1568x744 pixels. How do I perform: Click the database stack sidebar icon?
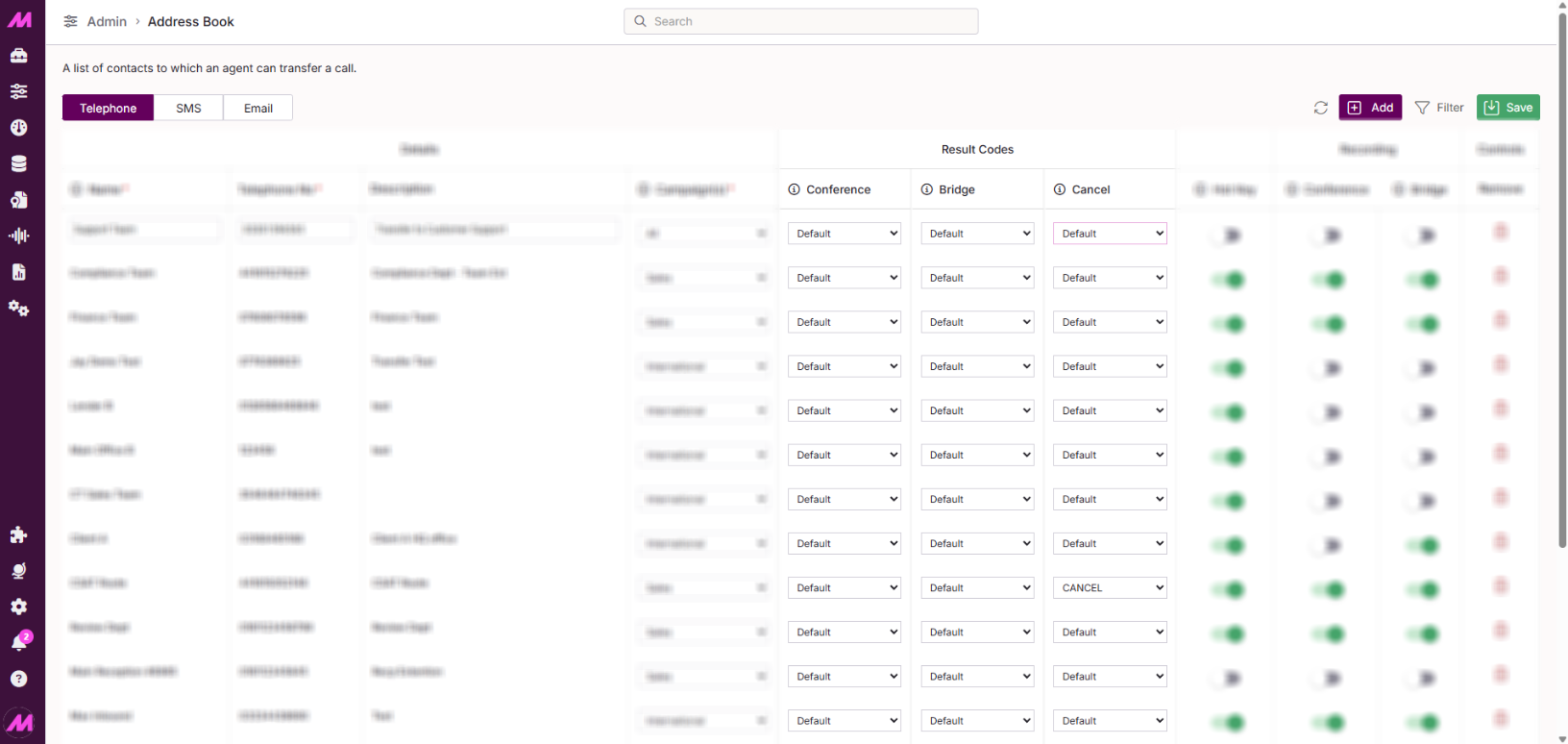pos(19,163)
